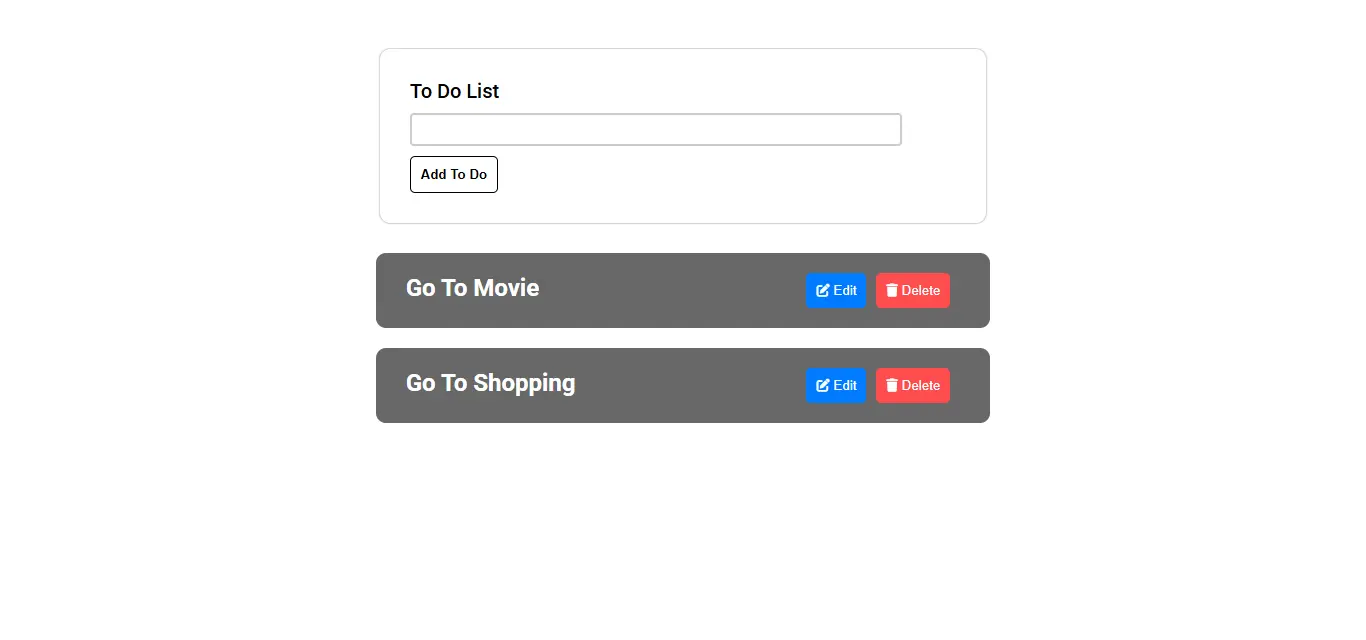Viewport: 1366px width, 640px height.
Task: Select the delete icon in the second task row
Action: point(891,385)
